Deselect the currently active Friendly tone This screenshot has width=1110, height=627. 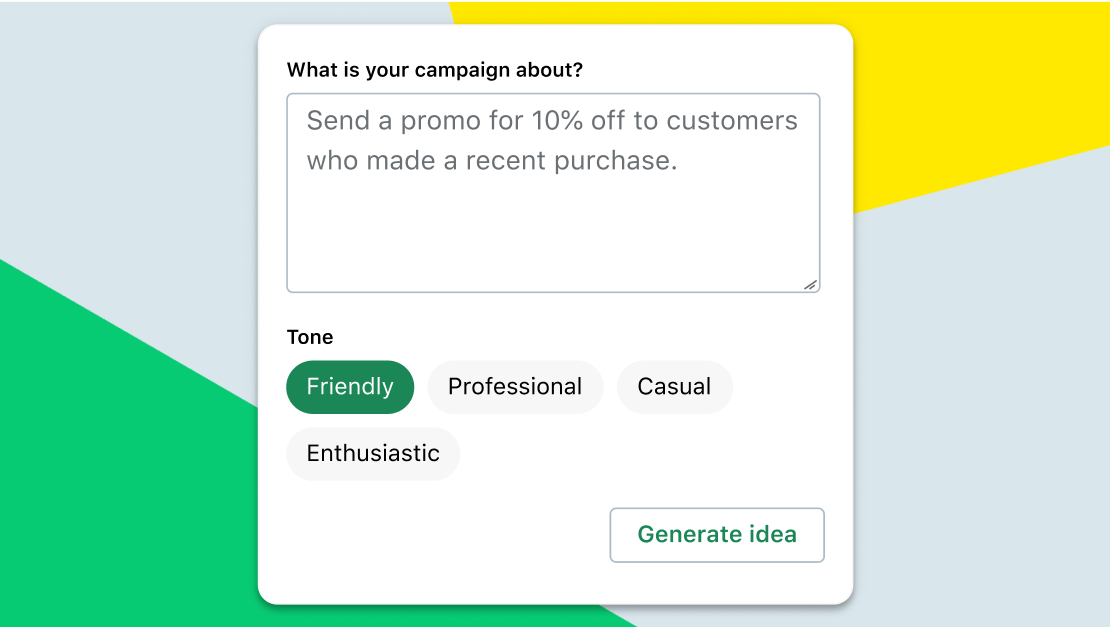click(x=350, y=387)
